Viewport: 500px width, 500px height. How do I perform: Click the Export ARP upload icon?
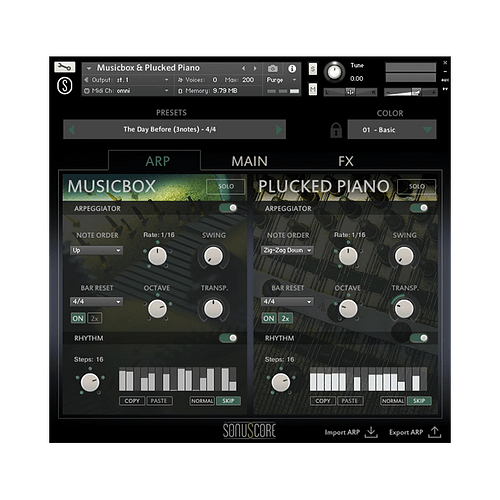[435, 432]
